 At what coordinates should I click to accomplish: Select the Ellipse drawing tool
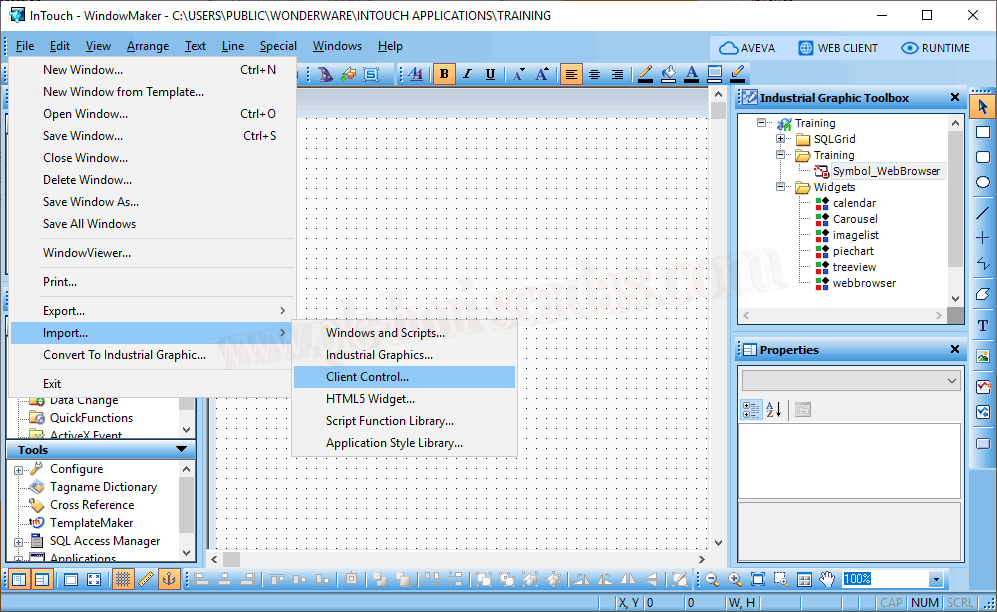coord(983,182)
